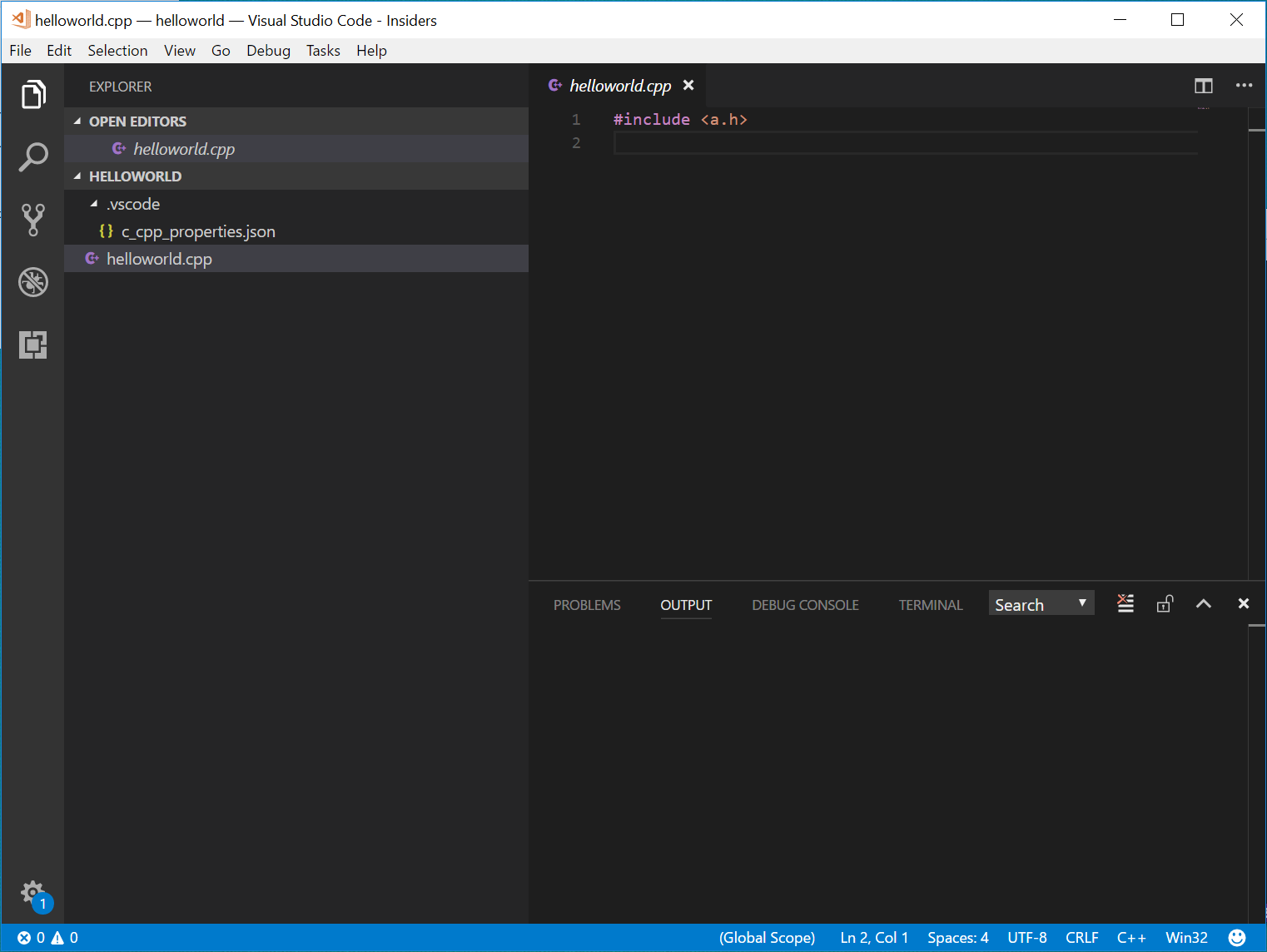Select helloworld.cpp in the HELLOWORLD folder

point(296,259)
